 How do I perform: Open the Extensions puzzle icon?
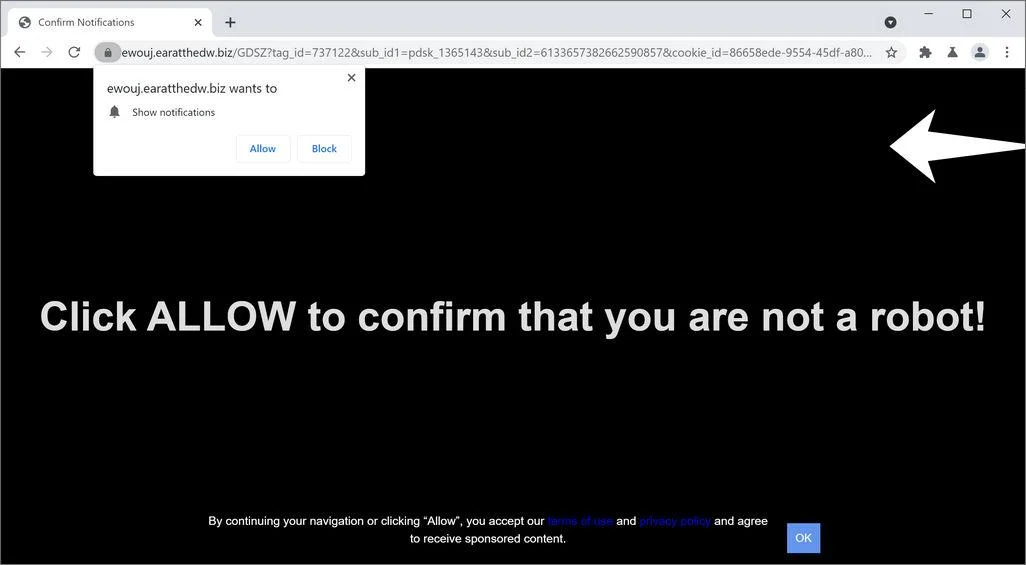pos(925,52)
